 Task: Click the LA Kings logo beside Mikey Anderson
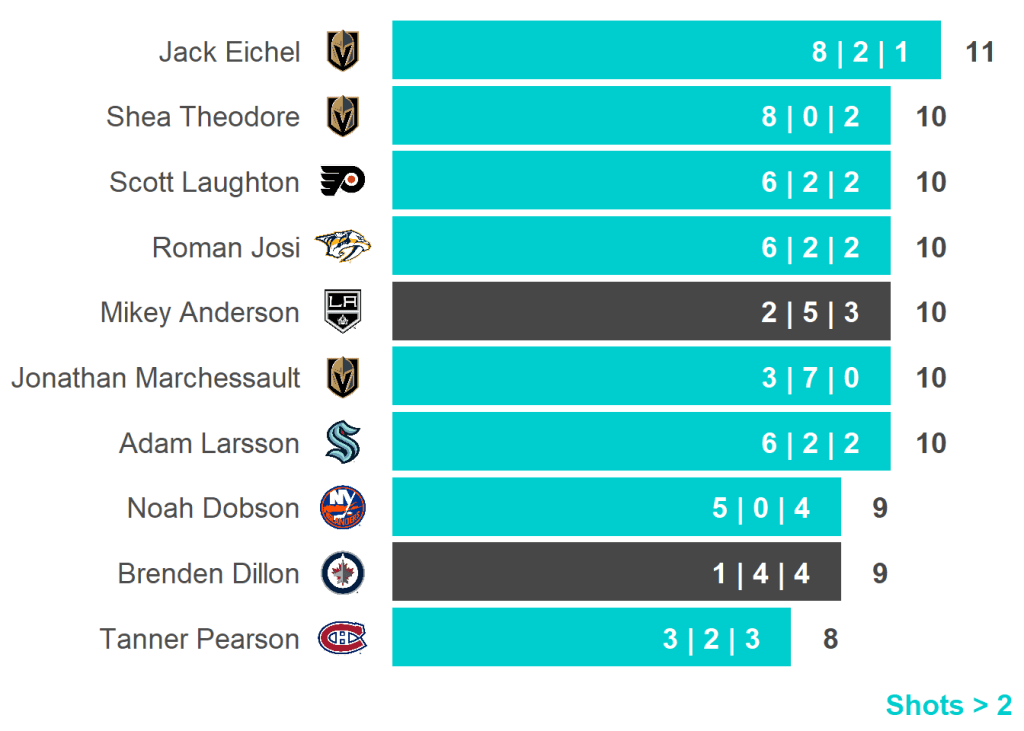pos(343,312)
